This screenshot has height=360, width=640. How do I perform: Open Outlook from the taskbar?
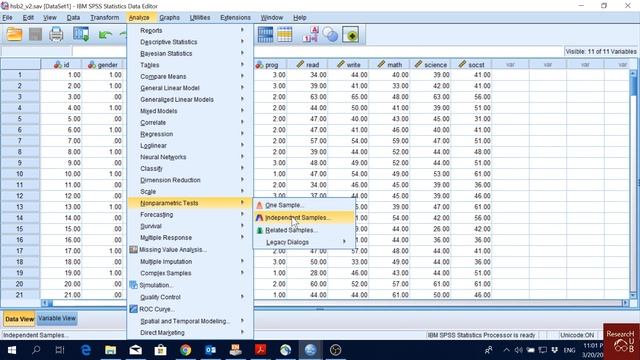(210, 350)
